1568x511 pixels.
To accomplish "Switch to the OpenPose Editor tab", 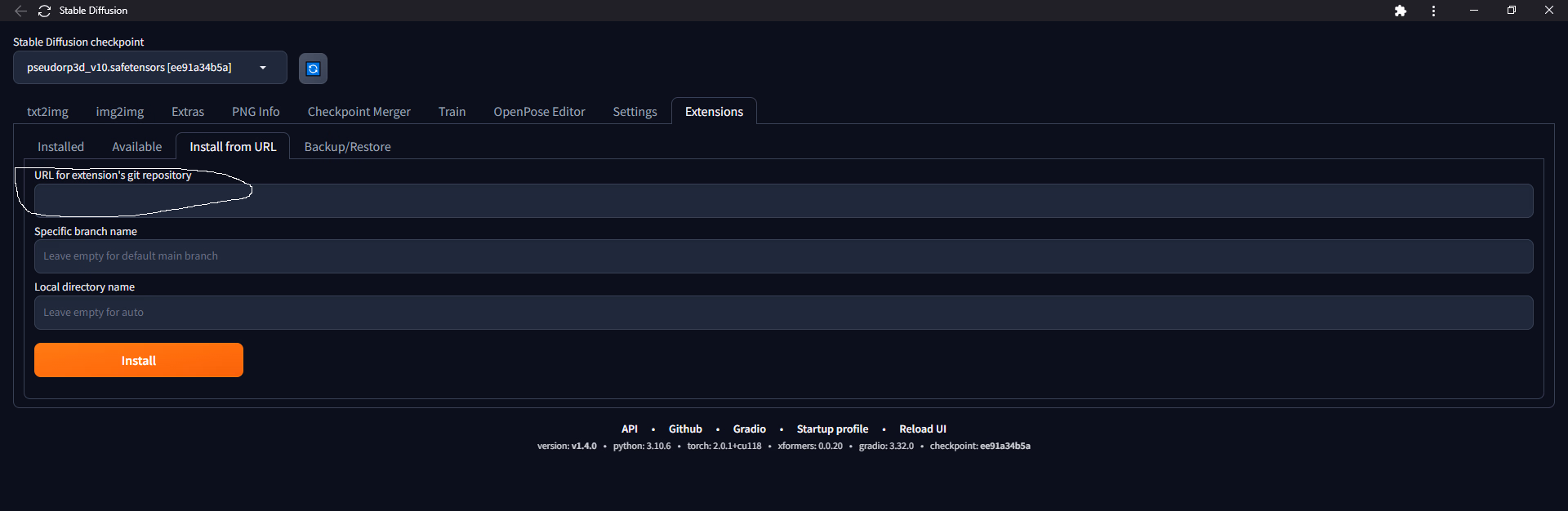I will coord(539,112).
